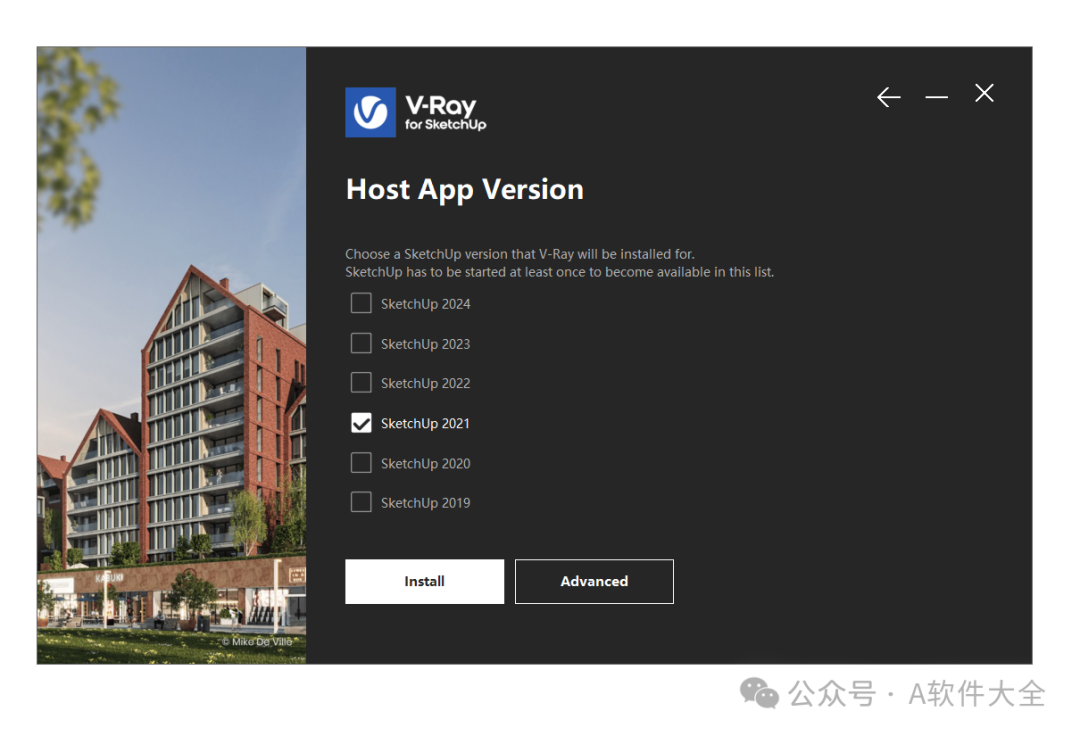The width and height of the screenshot is (1080, 736).
Task: Click the SketchUp 2019 label text
Action: click(x=426, y=503)
